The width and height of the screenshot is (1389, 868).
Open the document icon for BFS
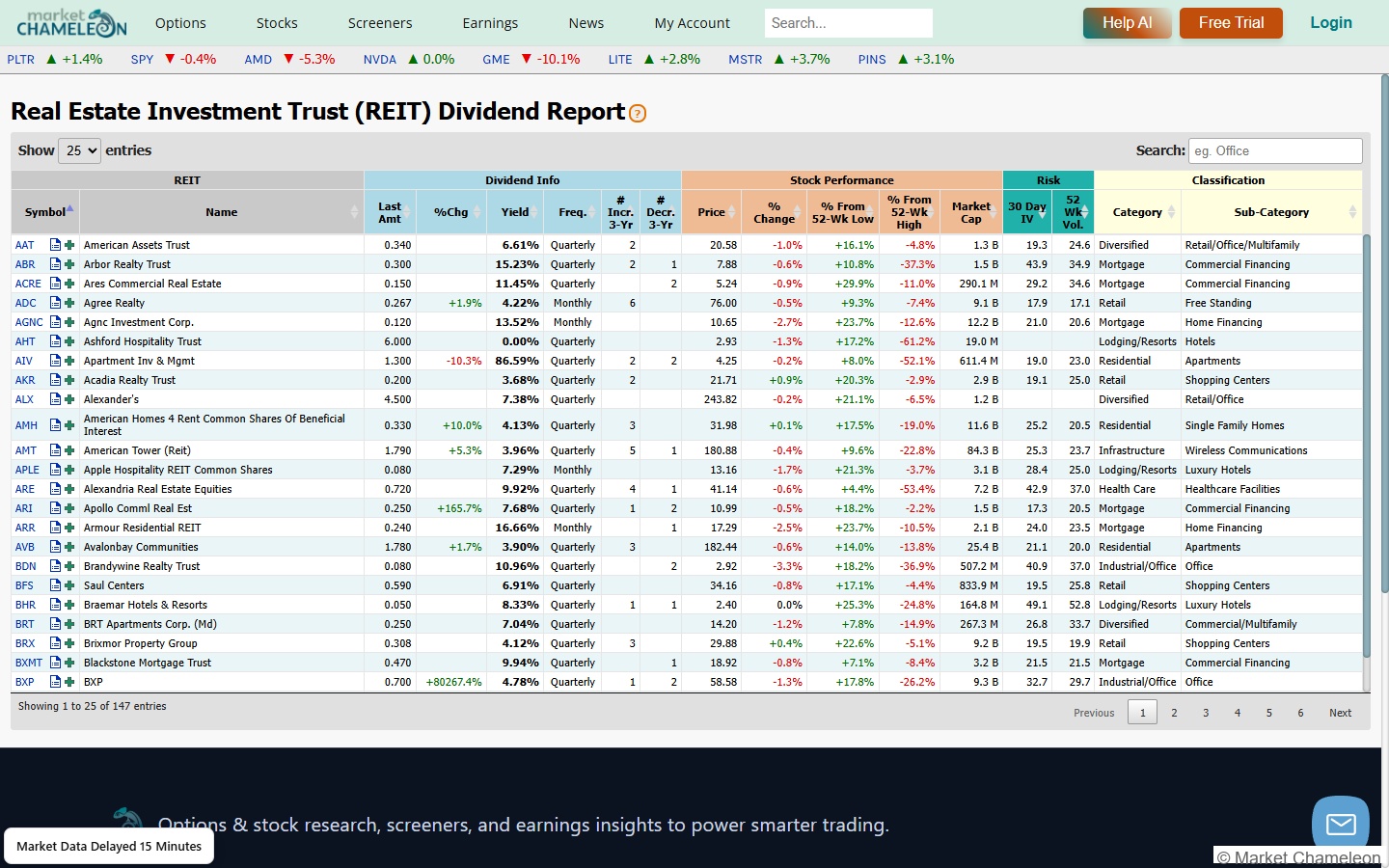pyautogui.click(x=55, y=585)
